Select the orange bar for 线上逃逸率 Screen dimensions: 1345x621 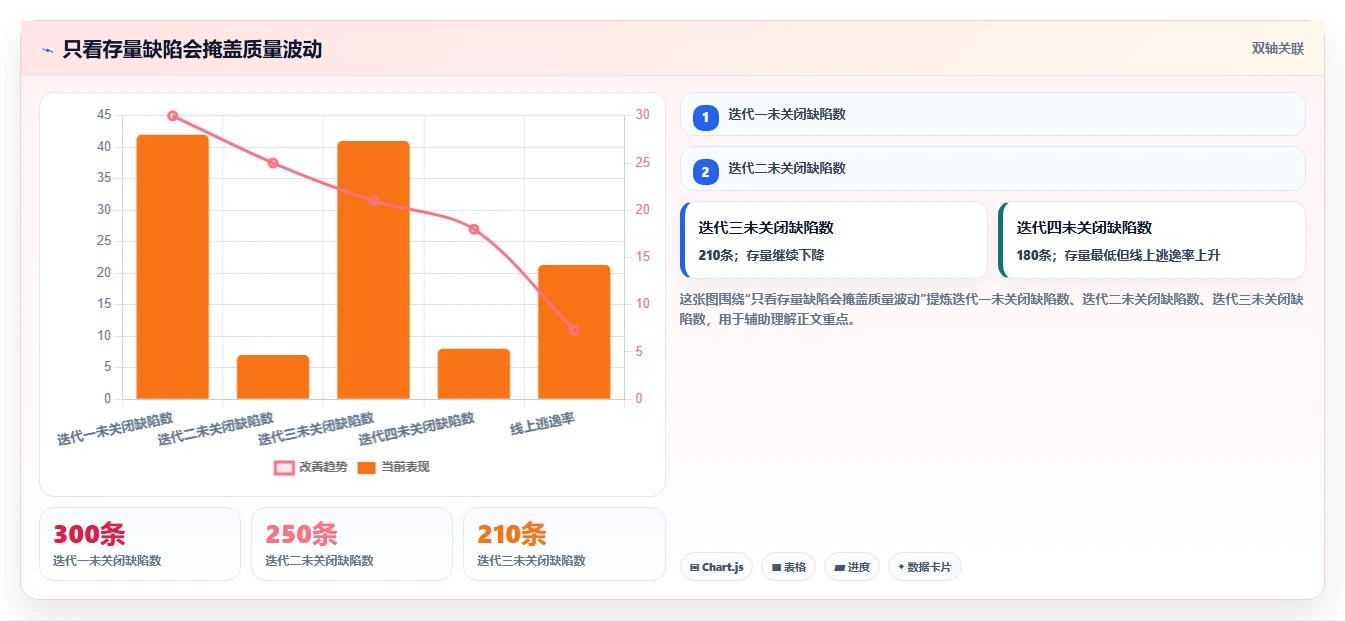[574, 332]
